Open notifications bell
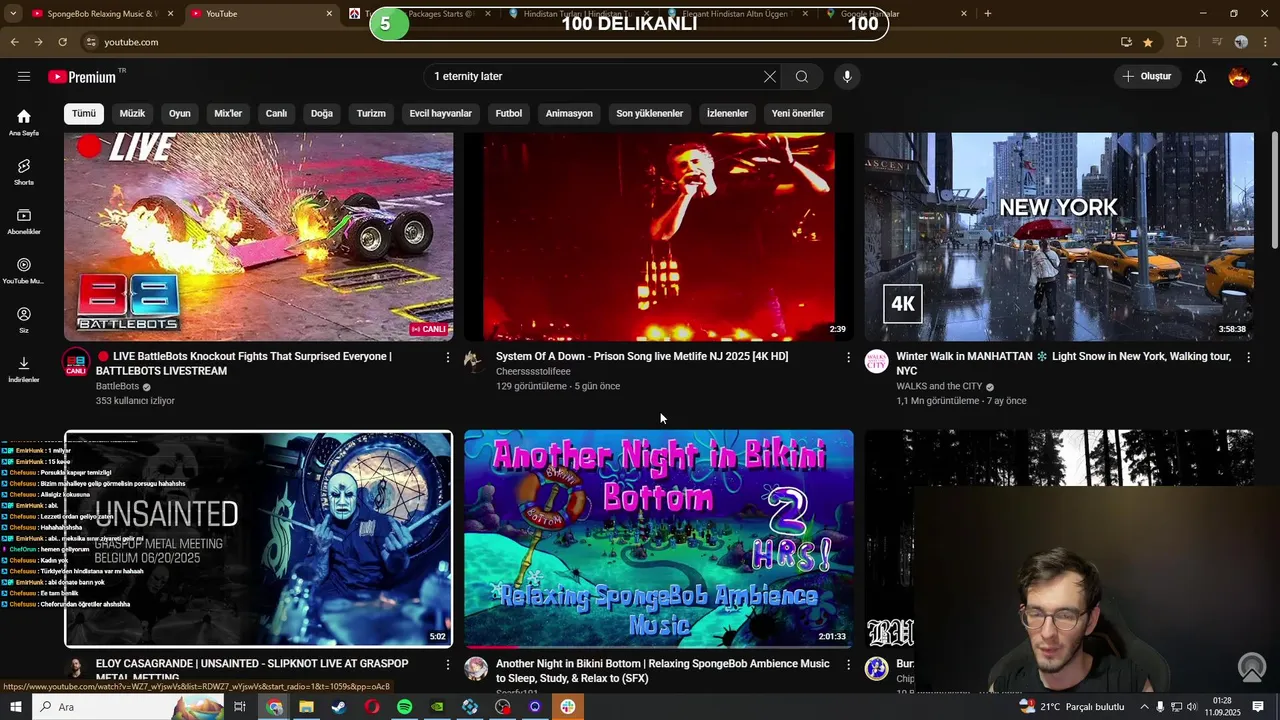Image resolution: width=1280 pixels, height=720 pixels. click(1200, 76)
